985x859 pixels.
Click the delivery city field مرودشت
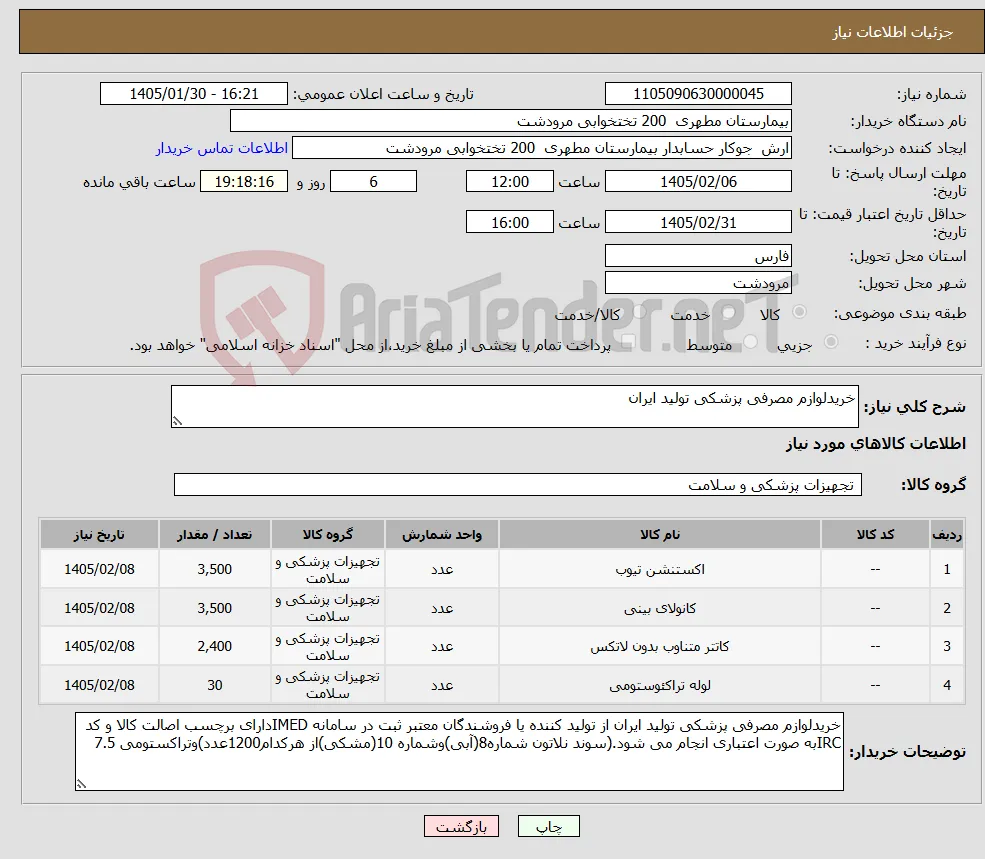pyautogui.click(x=698, y=283)
